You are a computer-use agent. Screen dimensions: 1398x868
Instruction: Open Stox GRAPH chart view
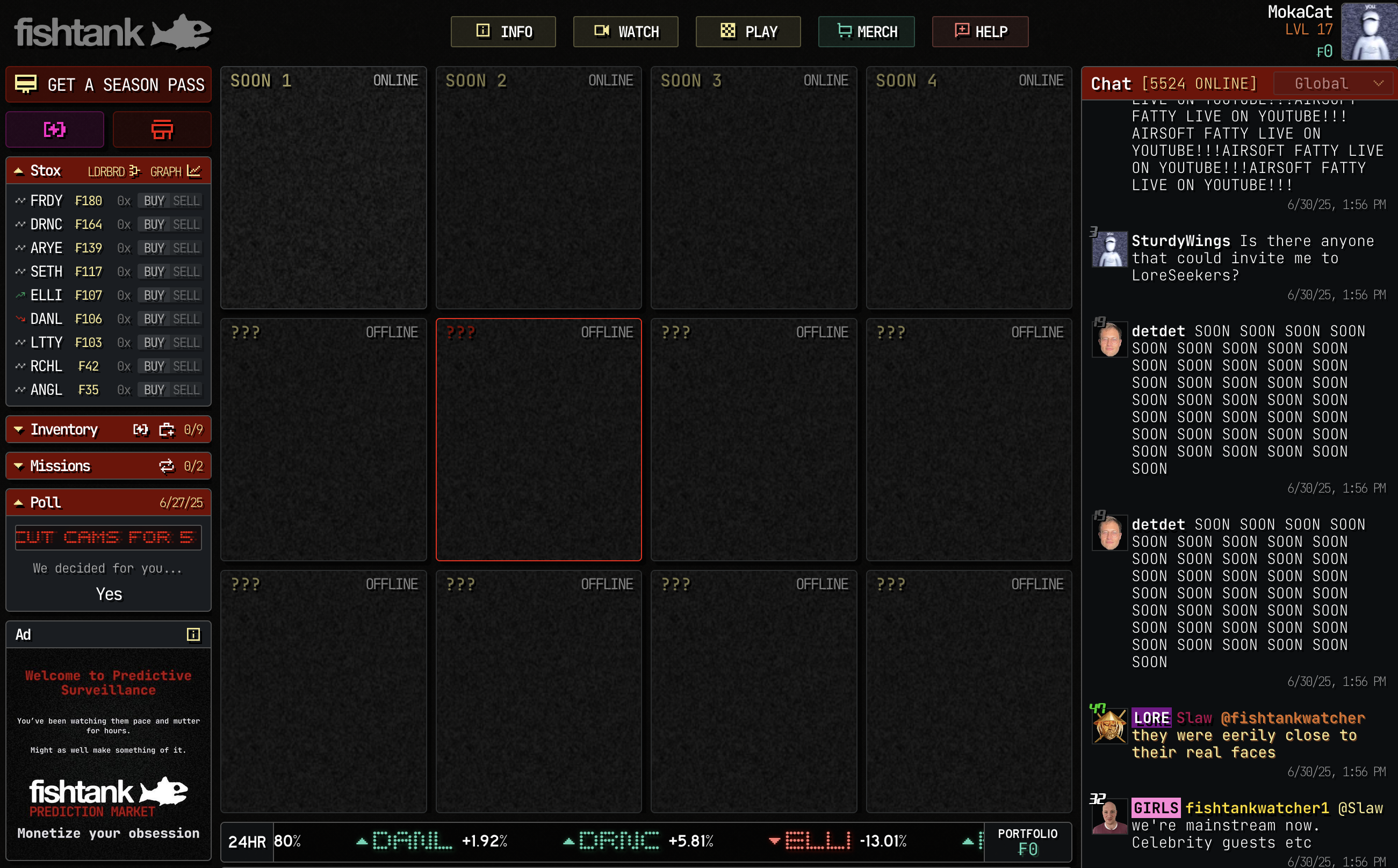[x=176, y=171]
